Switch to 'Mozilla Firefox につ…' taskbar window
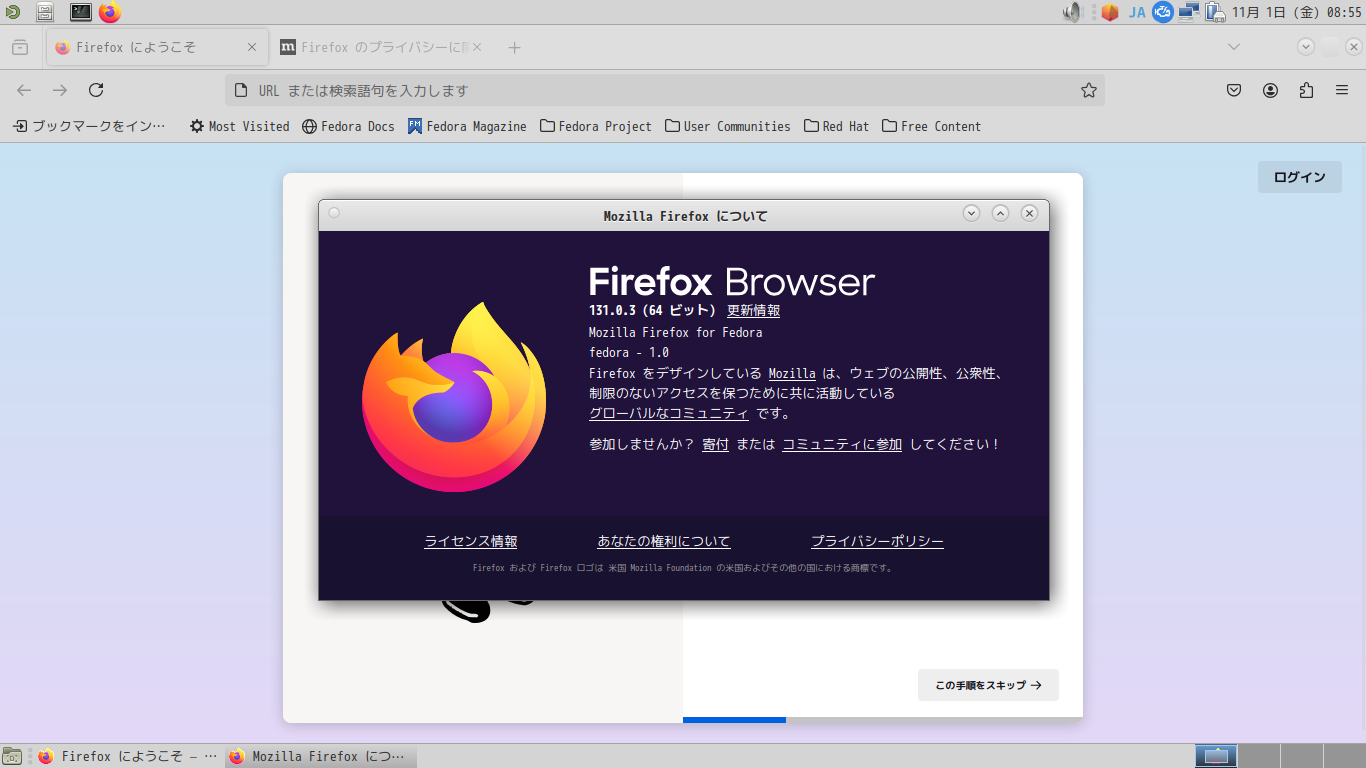The width and height of the screenshot is (1366, 768). tap(320, 757)
